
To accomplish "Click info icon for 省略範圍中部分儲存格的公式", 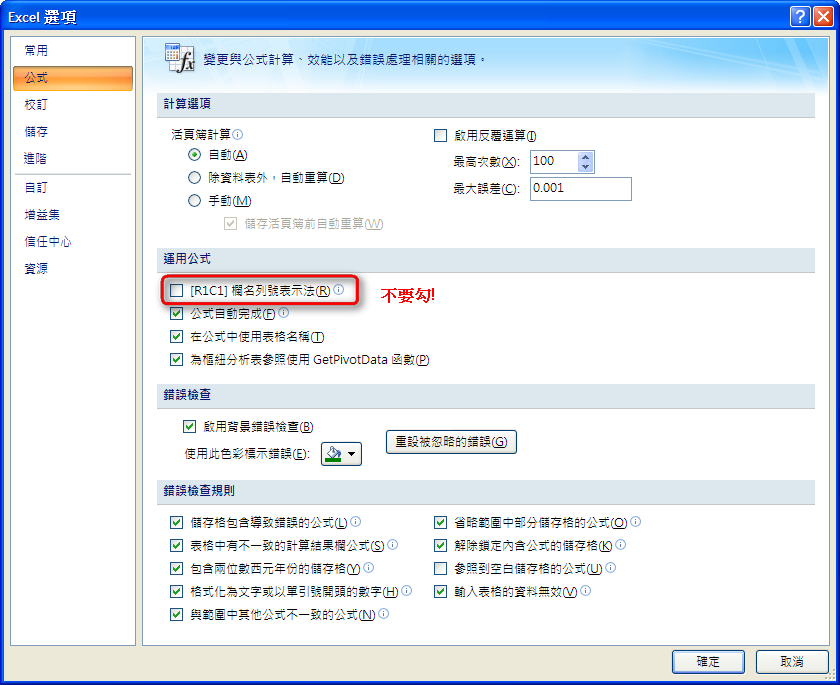I will 635,521.
